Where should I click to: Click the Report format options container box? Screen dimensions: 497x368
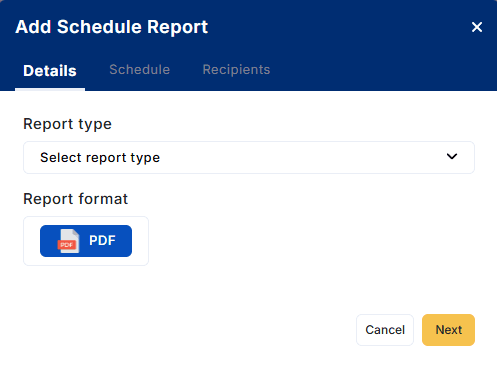coord(86,241)
